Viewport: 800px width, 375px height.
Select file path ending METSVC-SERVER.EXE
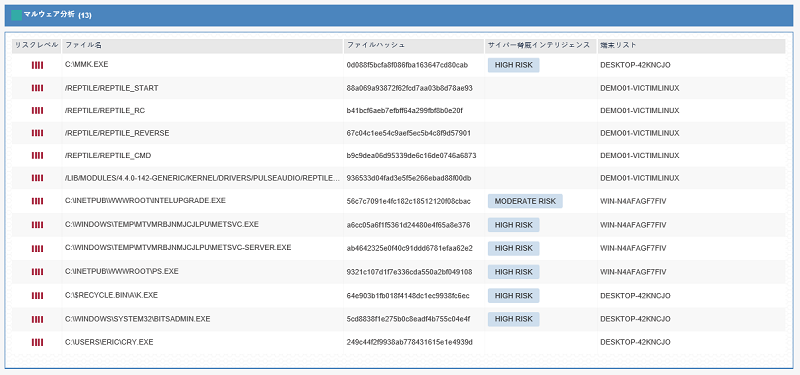tap(178, 248)
